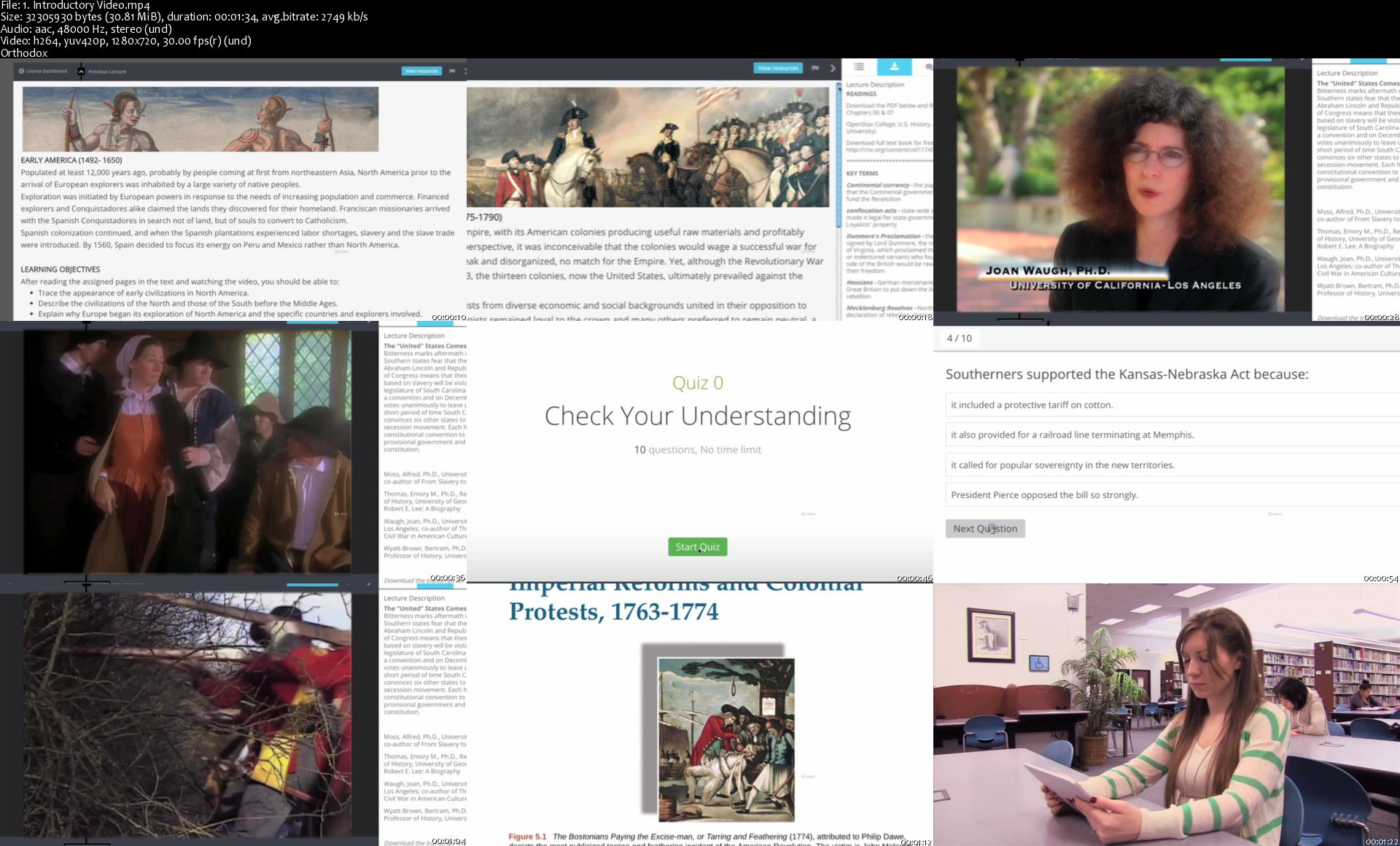Image resolution: width=1400 pixels, height=846 pixels.
Task: Select the blue download resources tab
Action: pyautogui.click(x=894, y=66)
